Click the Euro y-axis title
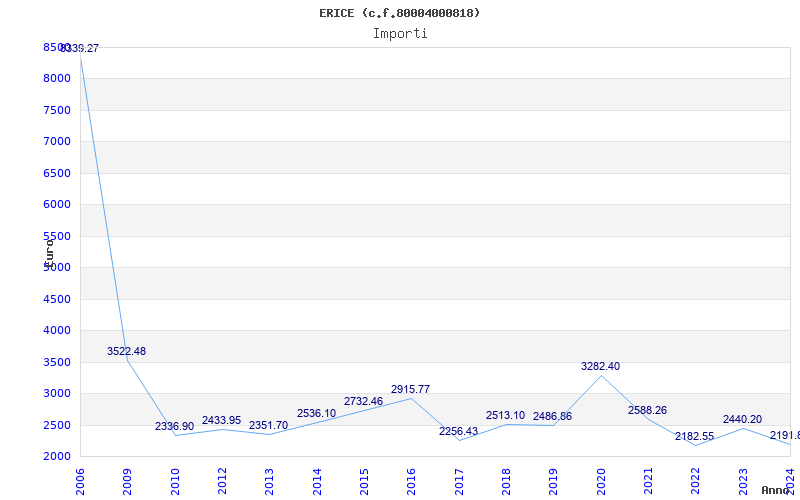Viewport: 800px width, 500px height. (49, 253)
